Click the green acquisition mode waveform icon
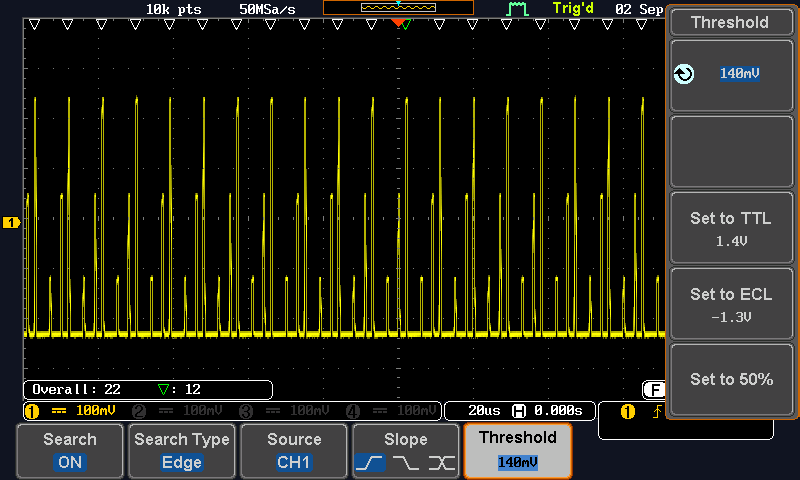800x480 pixels. (x=517, y=9)
